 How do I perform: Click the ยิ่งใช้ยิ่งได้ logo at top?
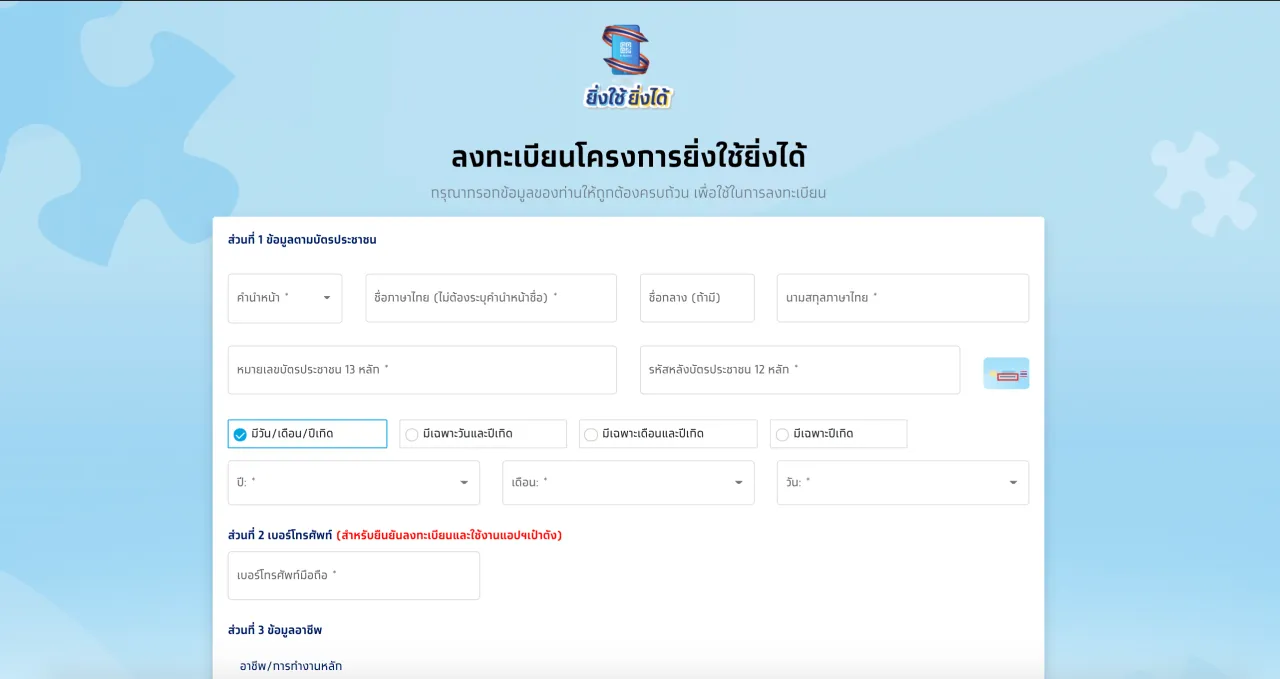point(628,66)
